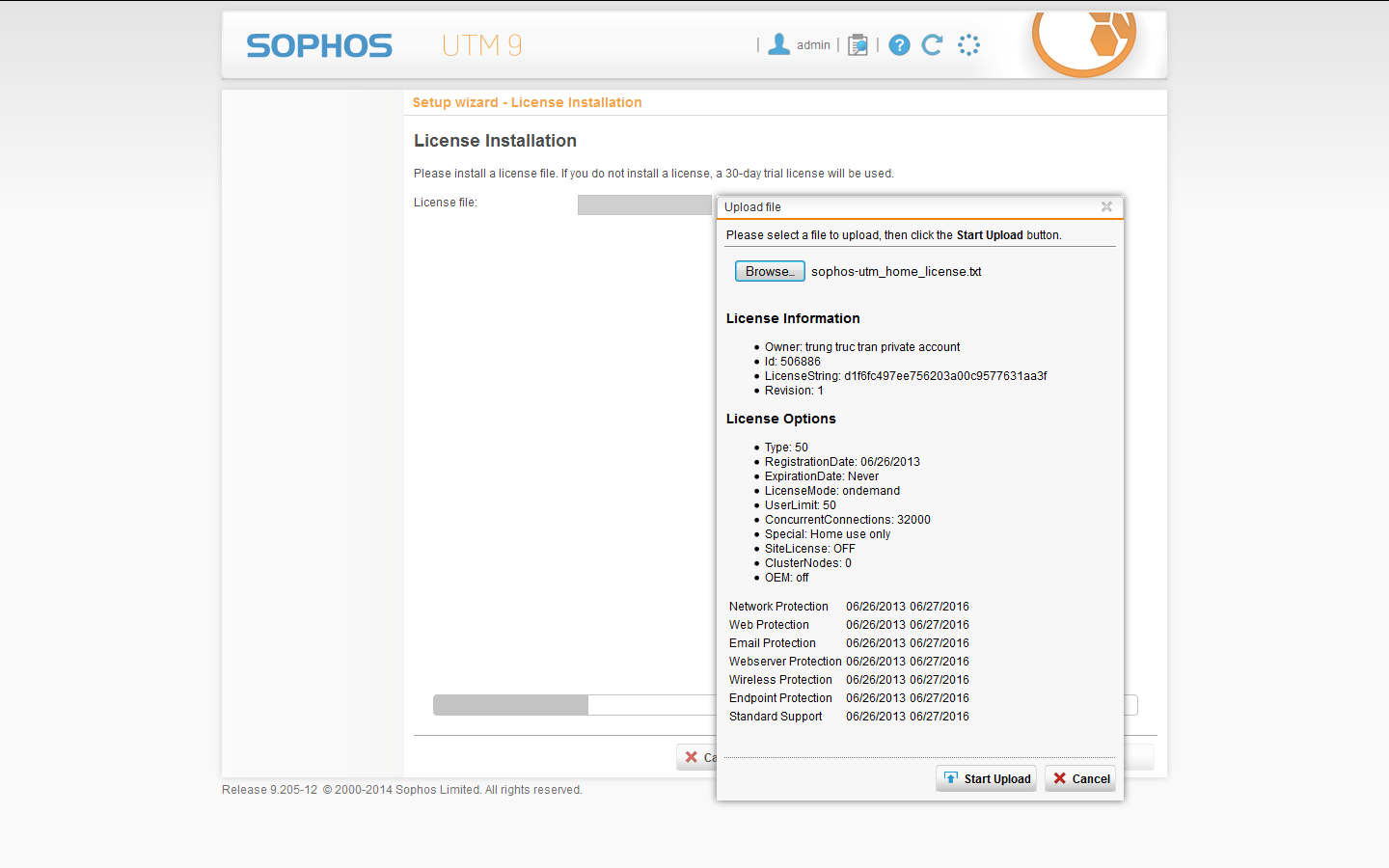
Task: Click the admin username label
Action: [813, 45]
